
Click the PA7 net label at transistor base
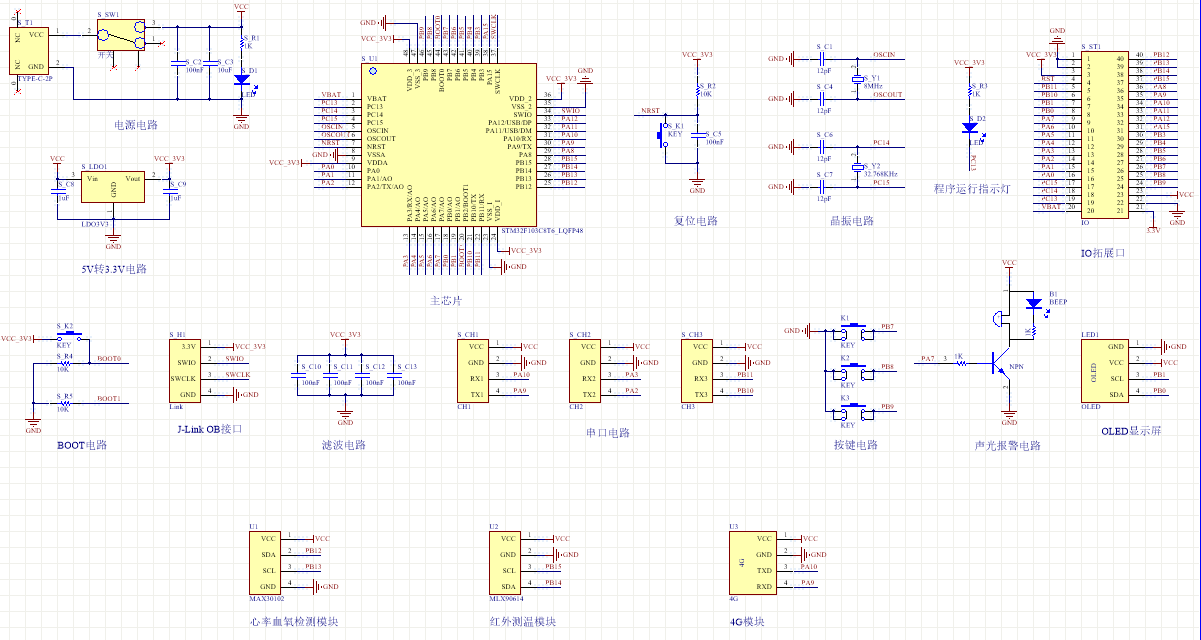[927, 359]
